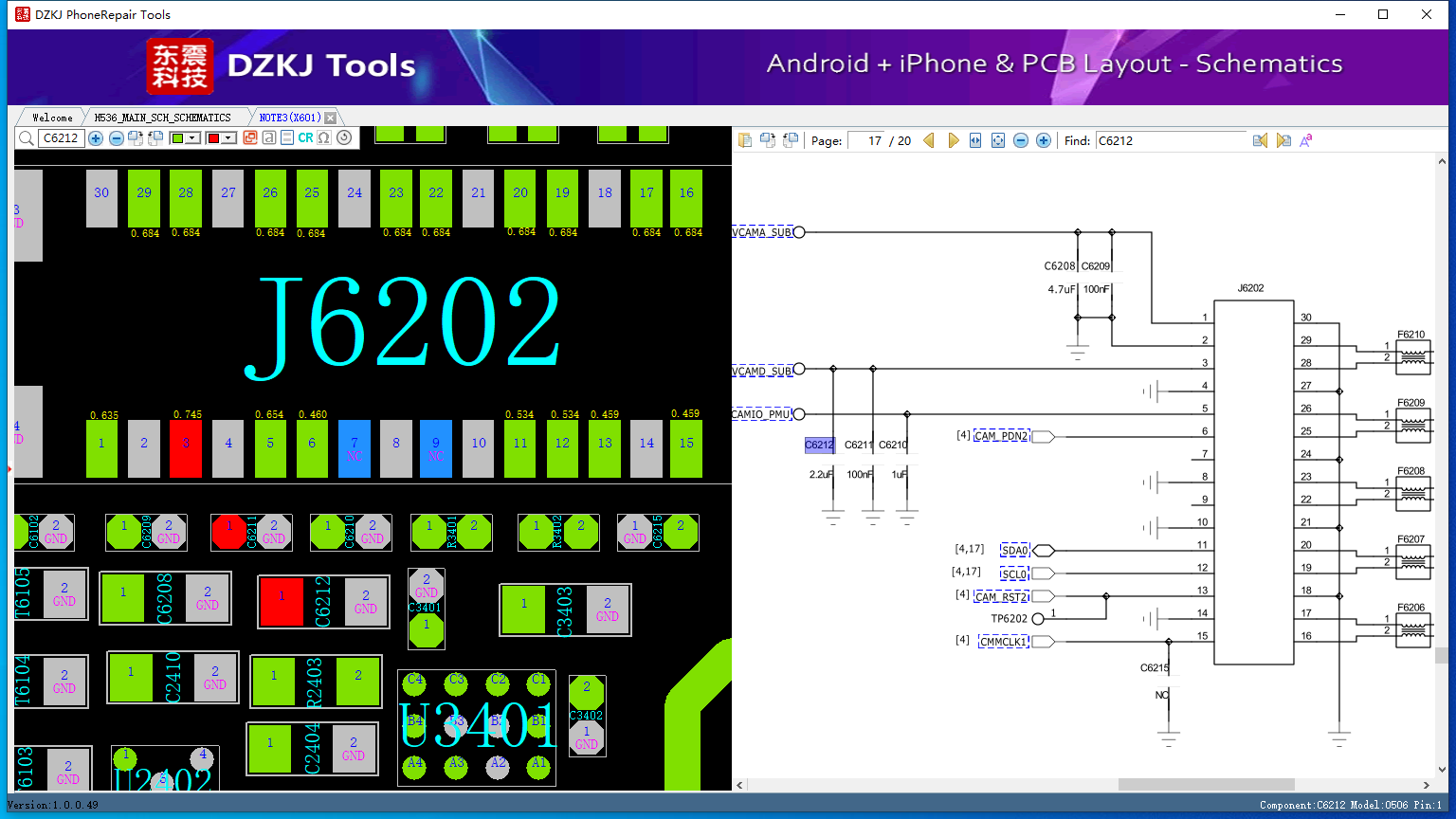Click the cyan CR icon
The height and width of the screenshot is (819, 1456).
[305, 138]
